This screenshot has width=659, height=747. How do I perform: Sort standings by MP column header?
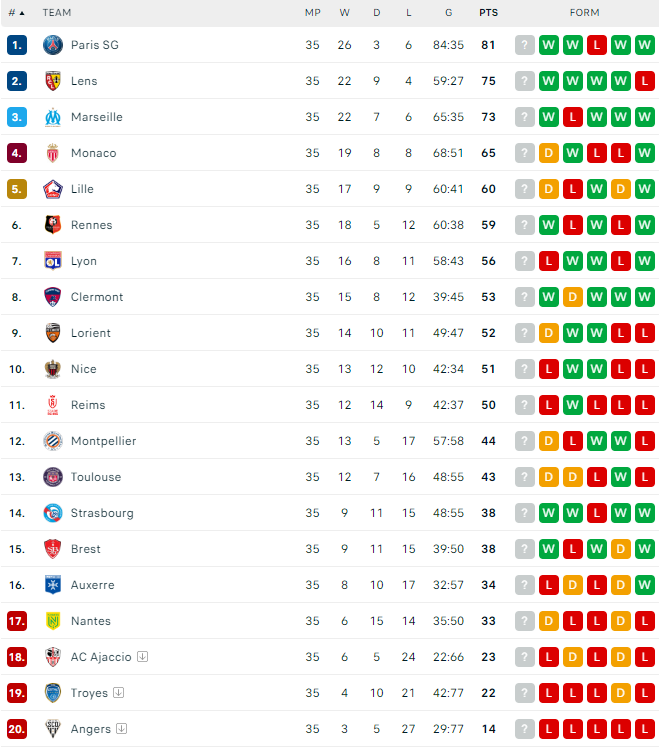point(312,13)
